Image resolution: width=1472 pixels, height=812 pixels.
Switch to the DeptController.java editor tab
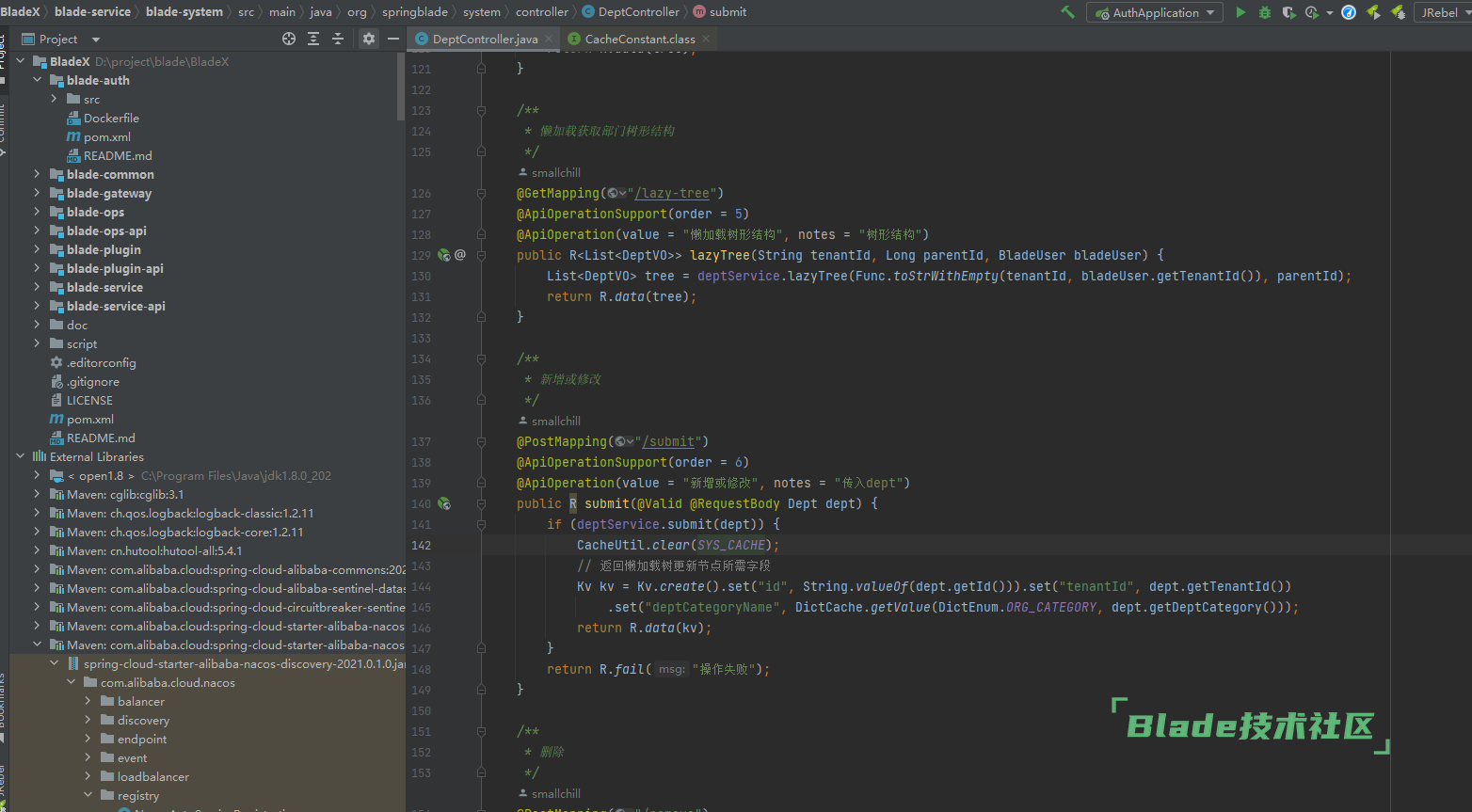485,39
